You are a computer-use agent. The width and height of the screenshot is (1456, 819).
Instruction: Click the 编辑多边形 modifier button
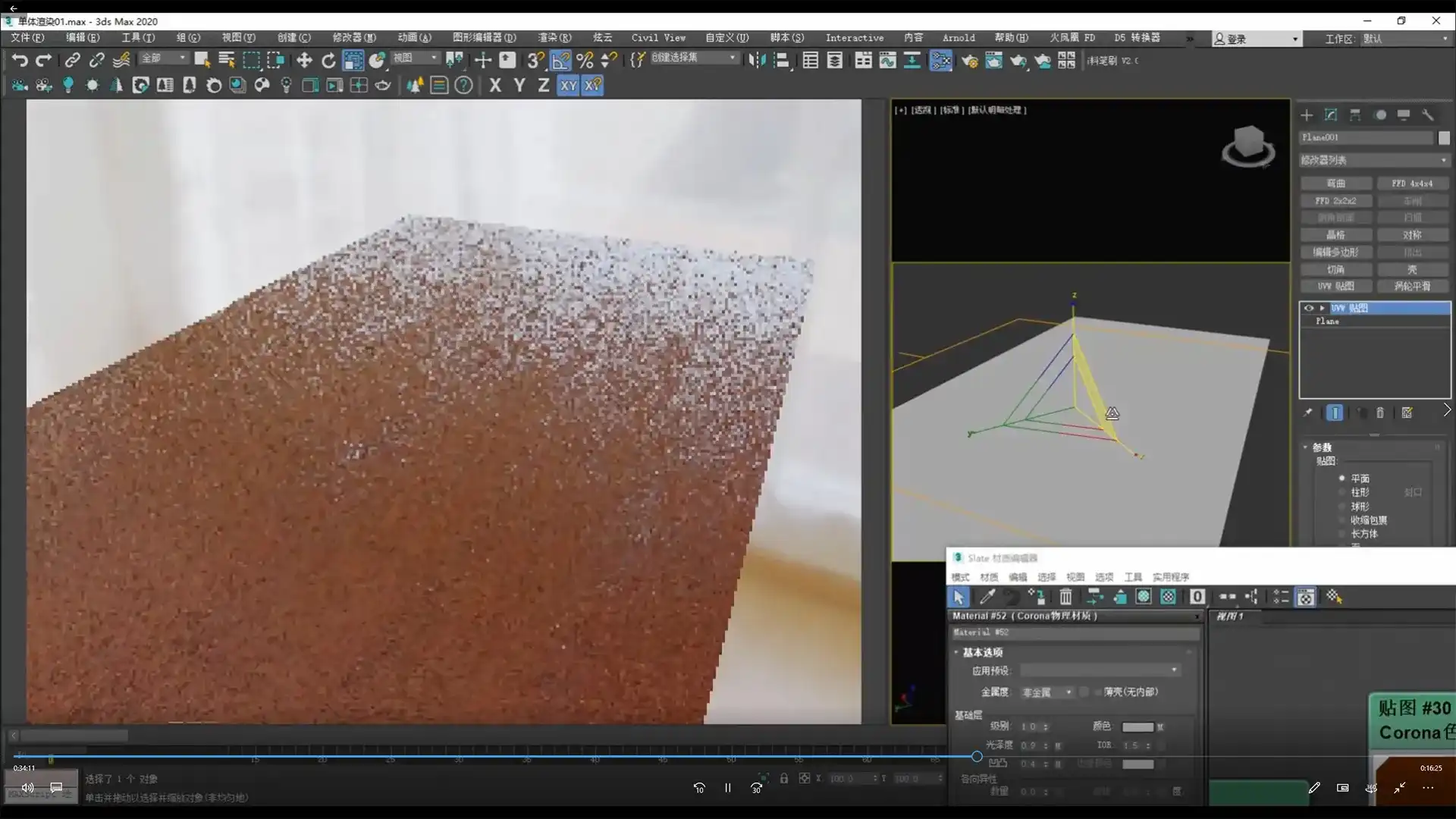point(1335,252)
